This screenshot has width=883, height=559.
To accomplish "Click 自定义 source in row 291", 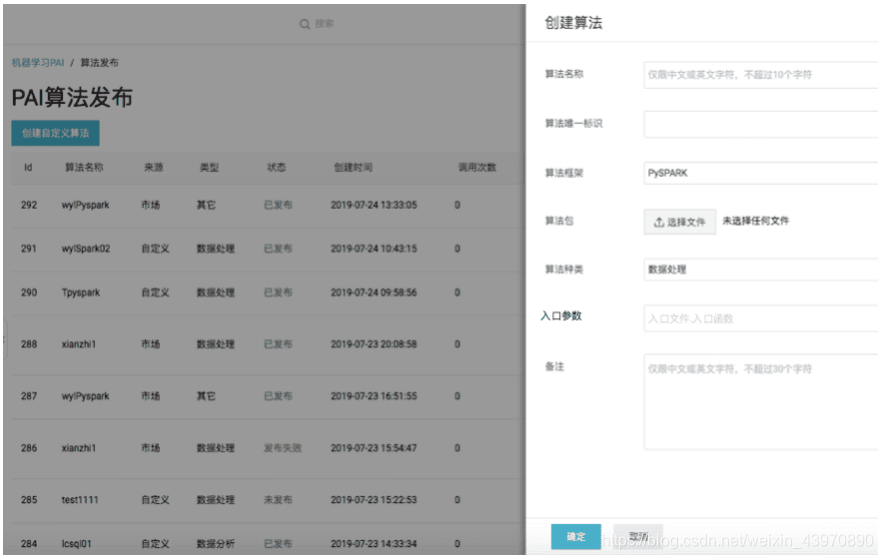I will (155, 249).
